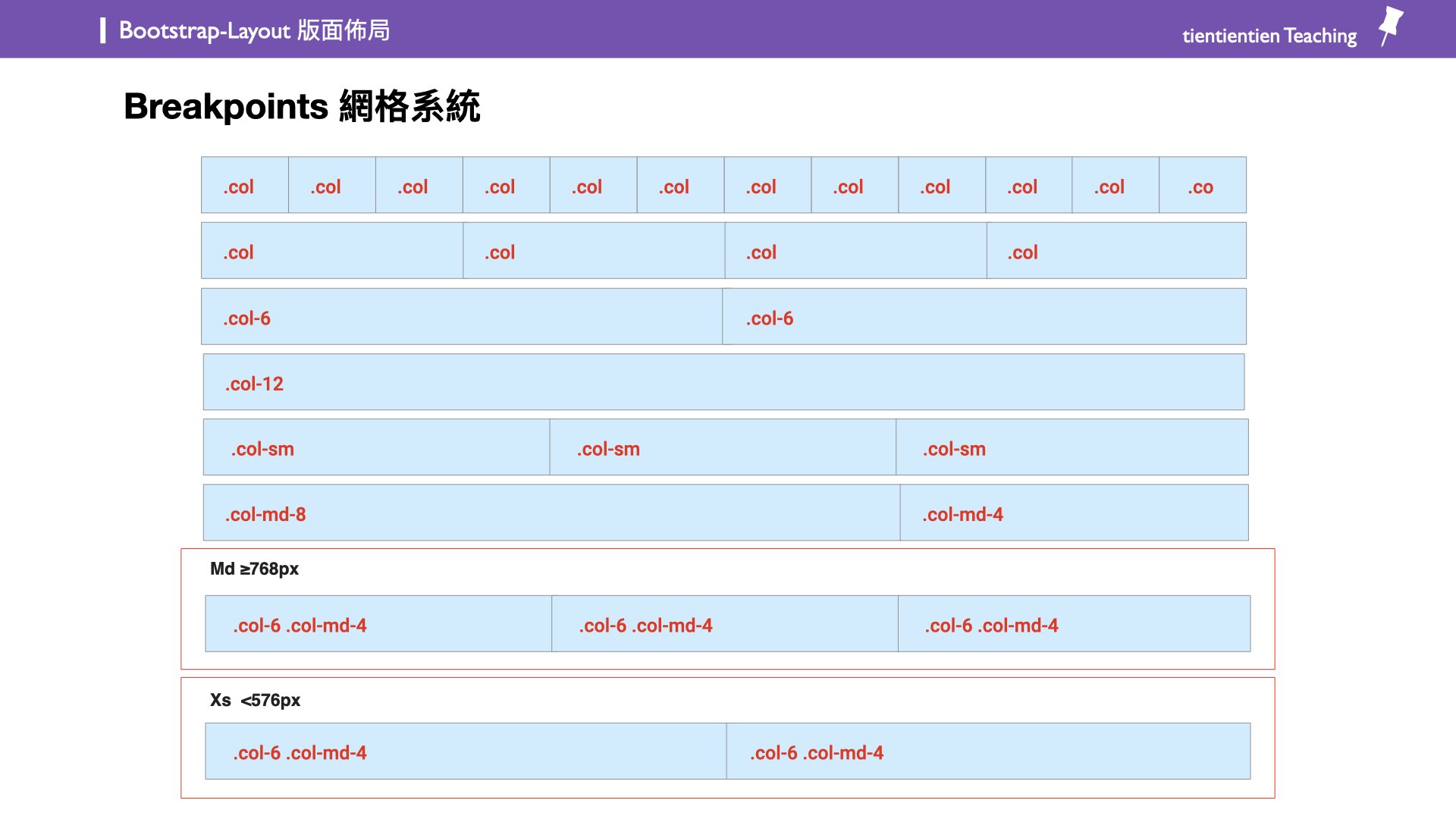Select the rightmost .col box in row two

(1116, 251)
